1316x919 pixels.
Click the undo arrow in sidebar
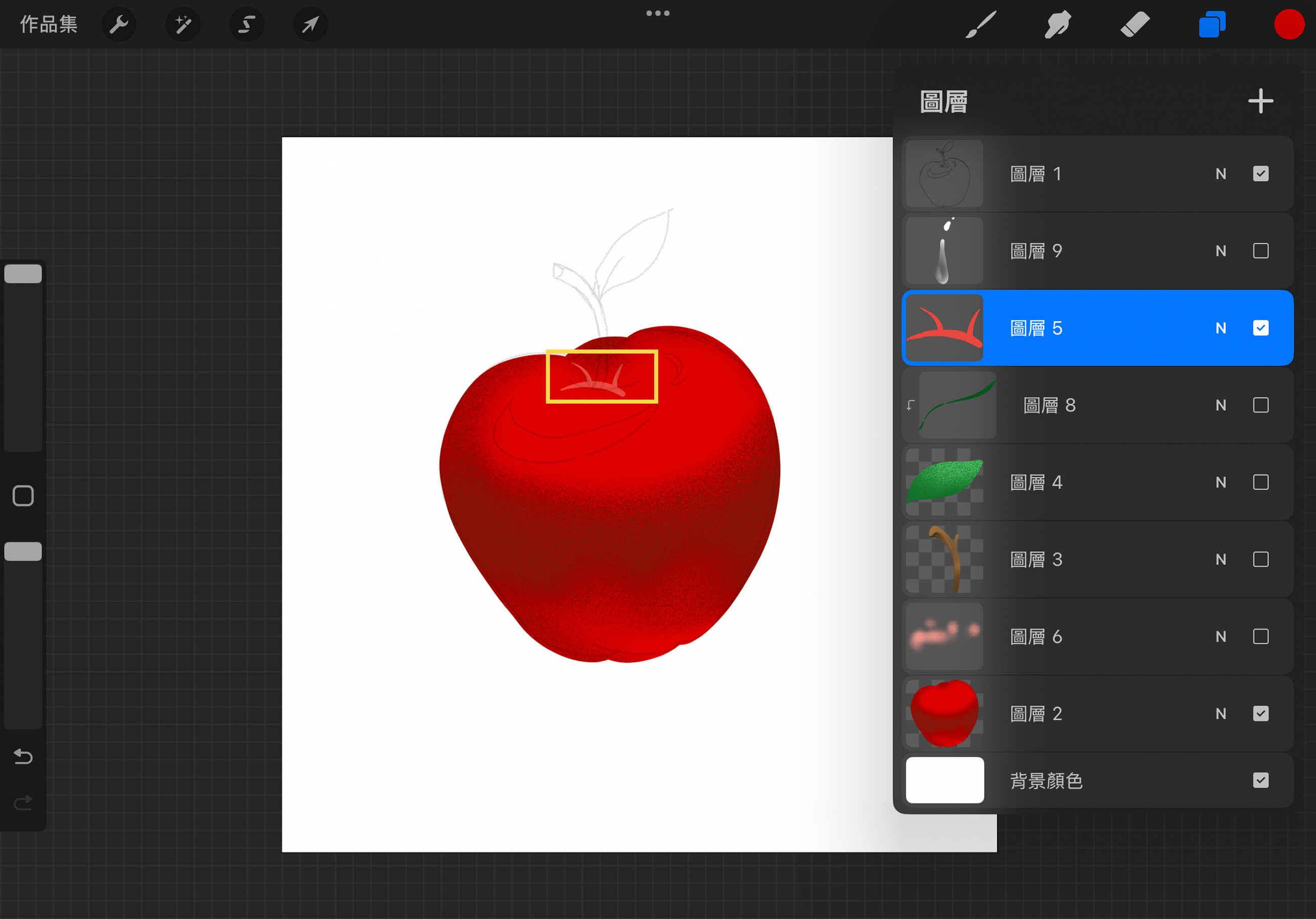pyautogui.click(x=23, y=757)
